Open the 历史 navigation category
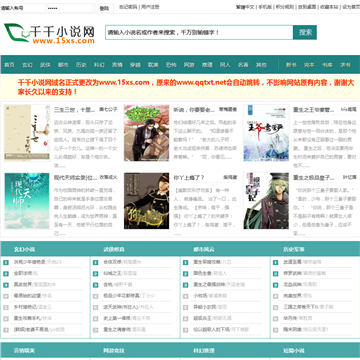 81,65
